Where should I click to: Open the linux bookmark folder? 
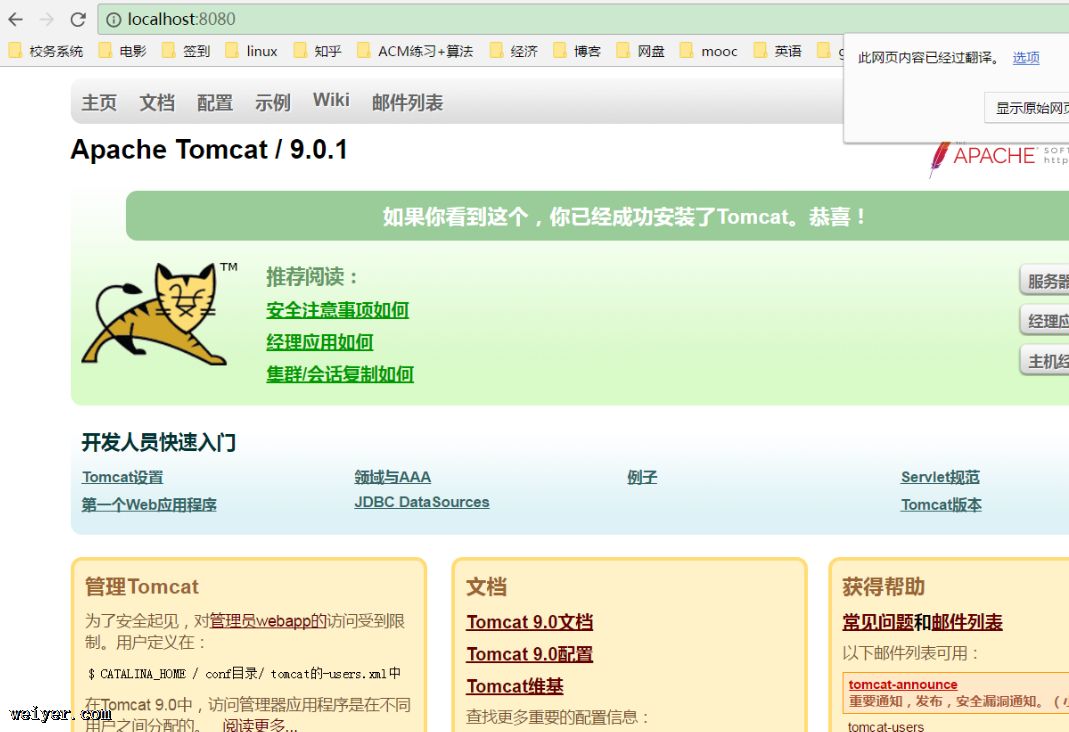252,51
